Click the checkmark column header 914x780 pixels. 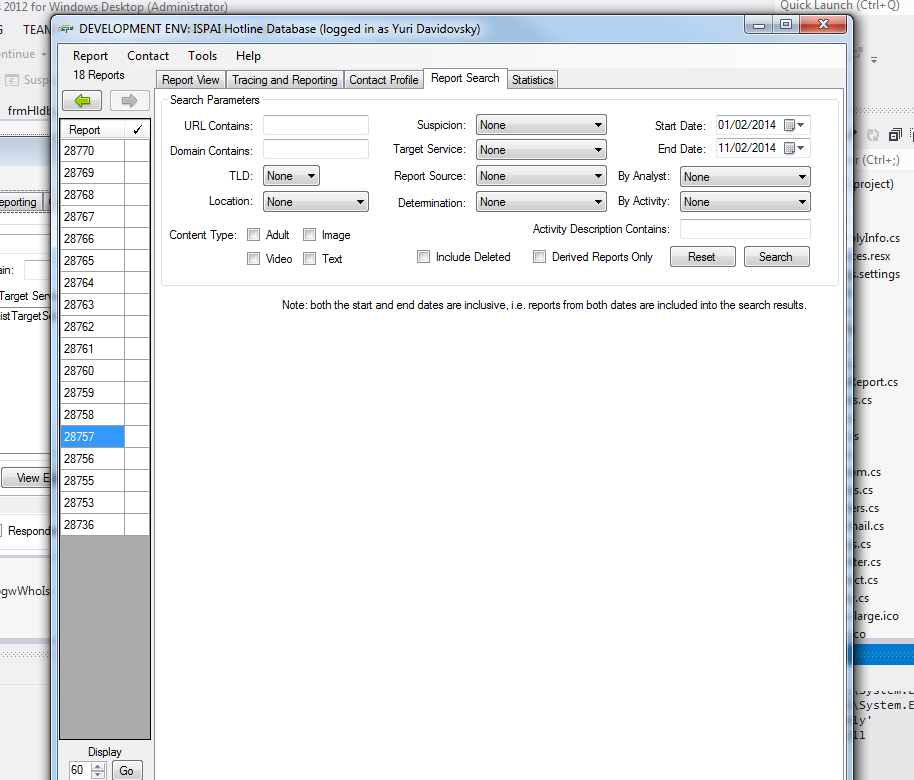click(x=137, y=130)
